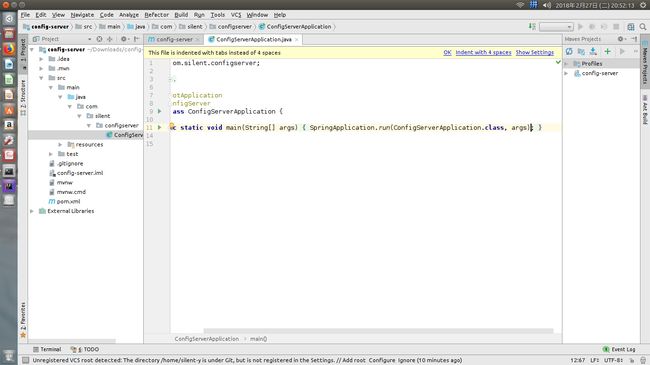Open the File menu
Image resolution: width=650 pixels, height=365 pixels.
pos(25,15)
